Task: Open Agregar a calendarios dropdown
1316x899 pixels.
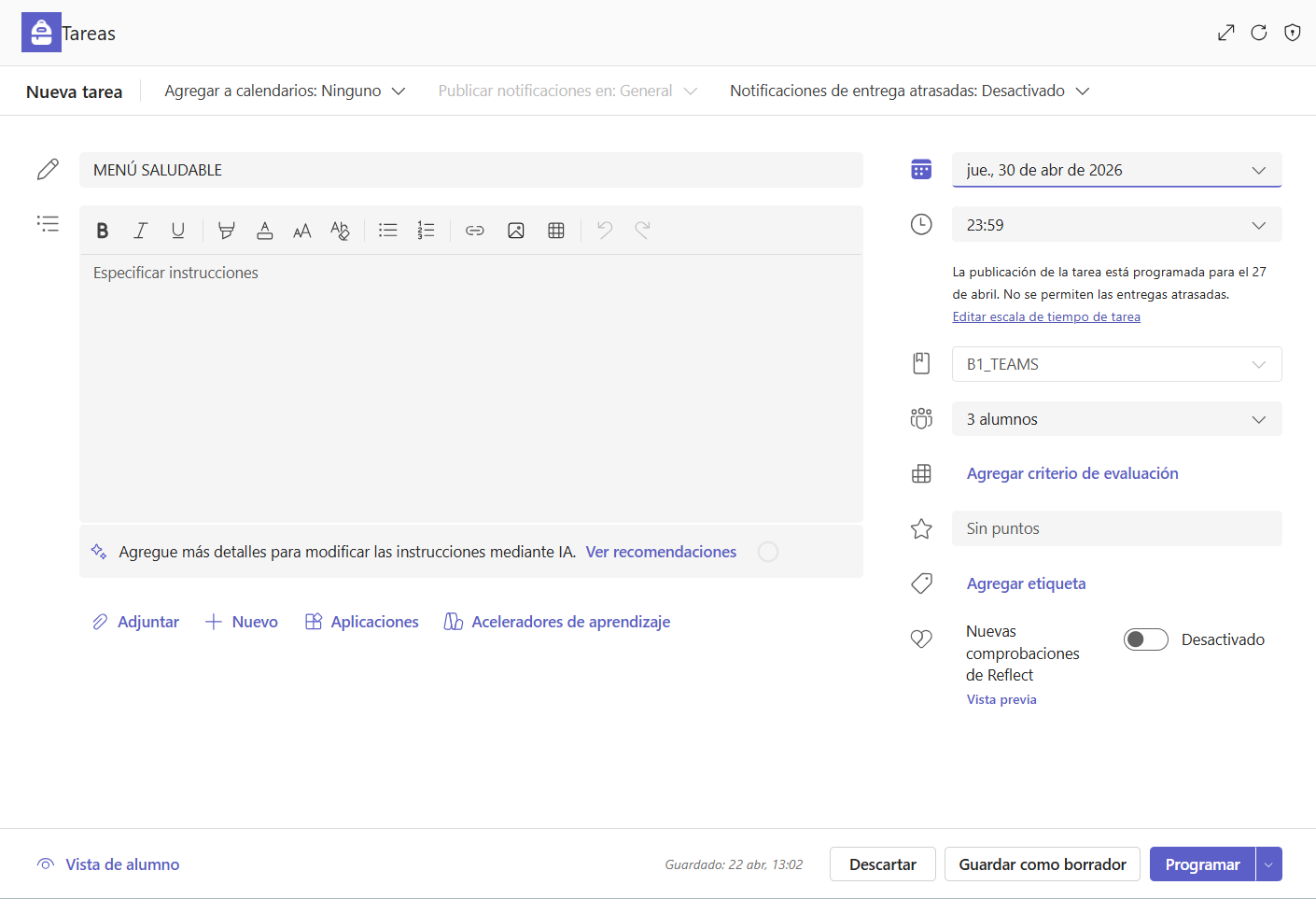Action: point(285,91)
